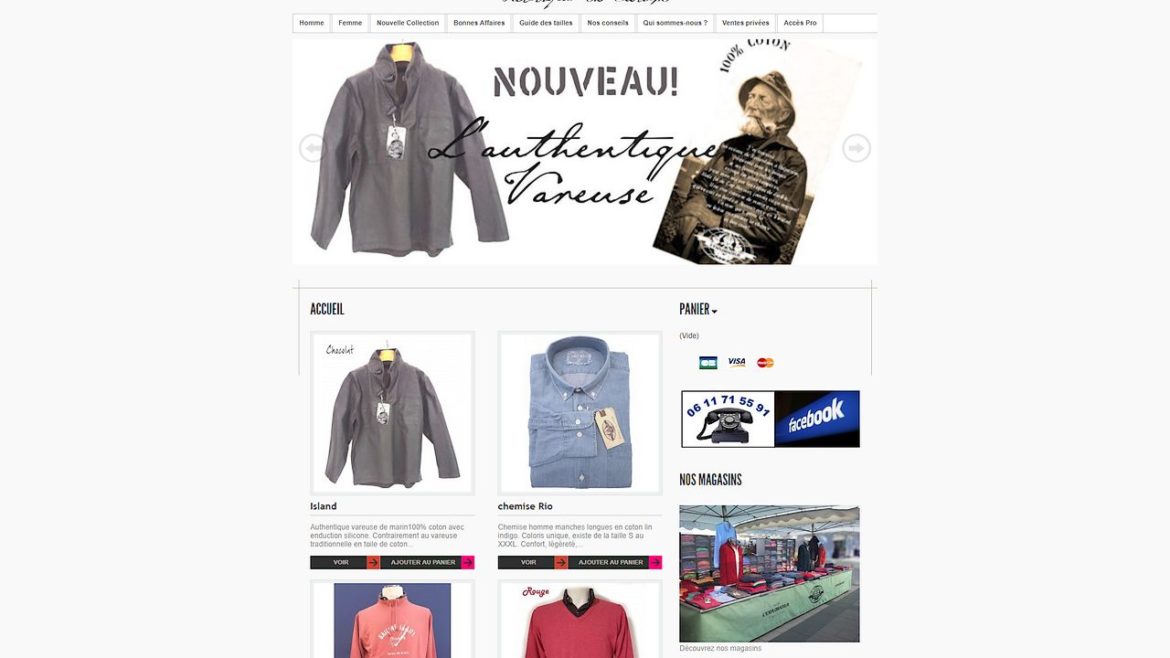Screen dimensions: 1170x658
Task: Open Ventes privées menu item
Action: tap(745, 23)
